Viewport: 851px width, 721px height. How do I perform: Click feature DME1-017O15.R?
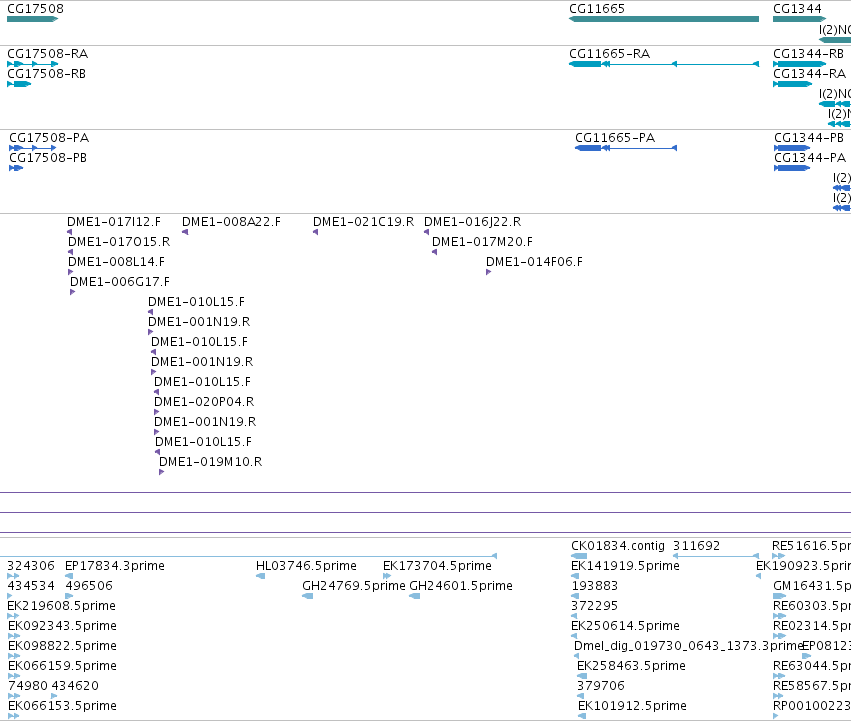coord(71,252)
